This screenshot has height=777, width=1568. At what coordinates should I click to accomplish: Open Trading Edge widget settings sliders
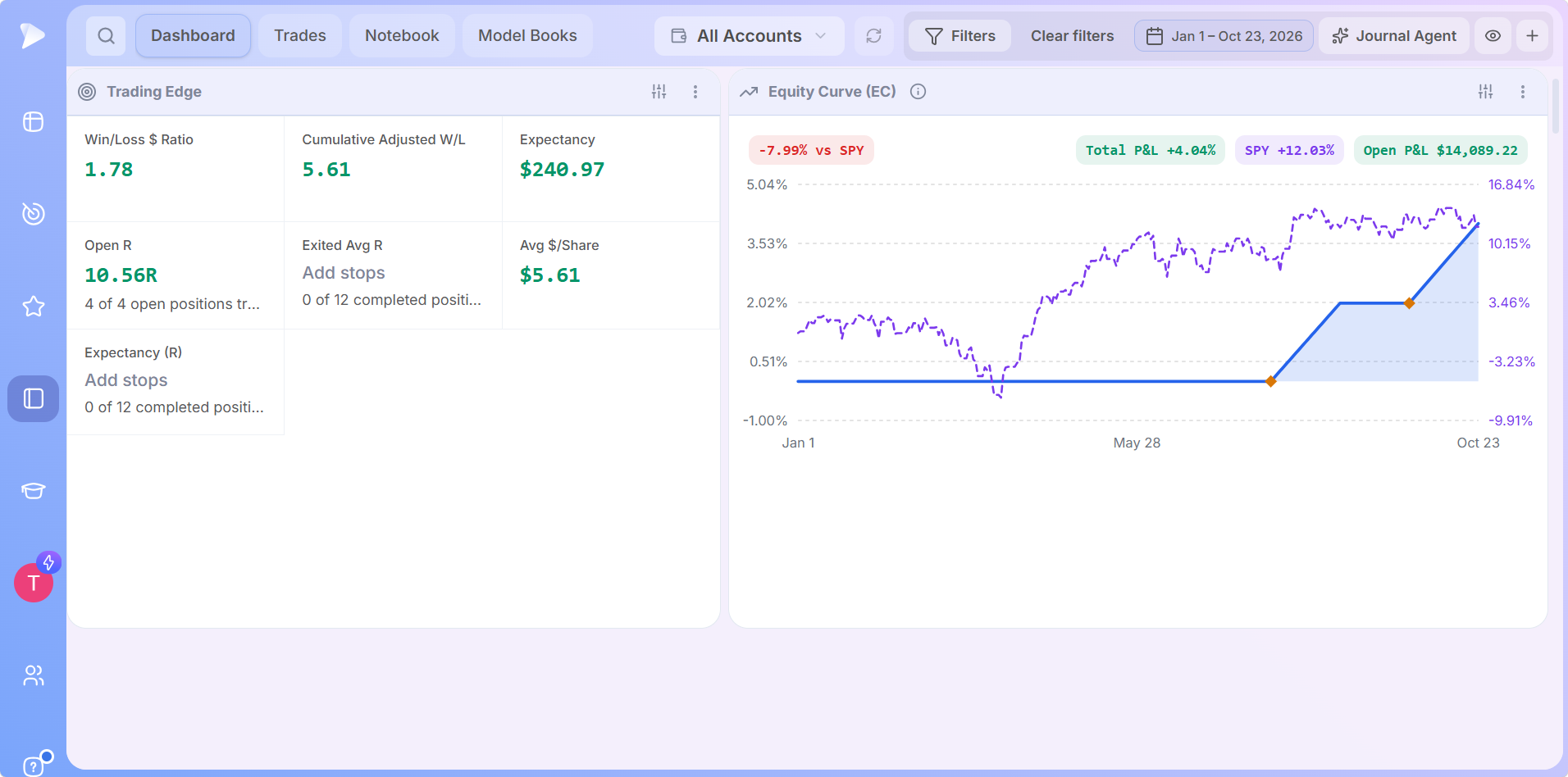pos(659,92)
